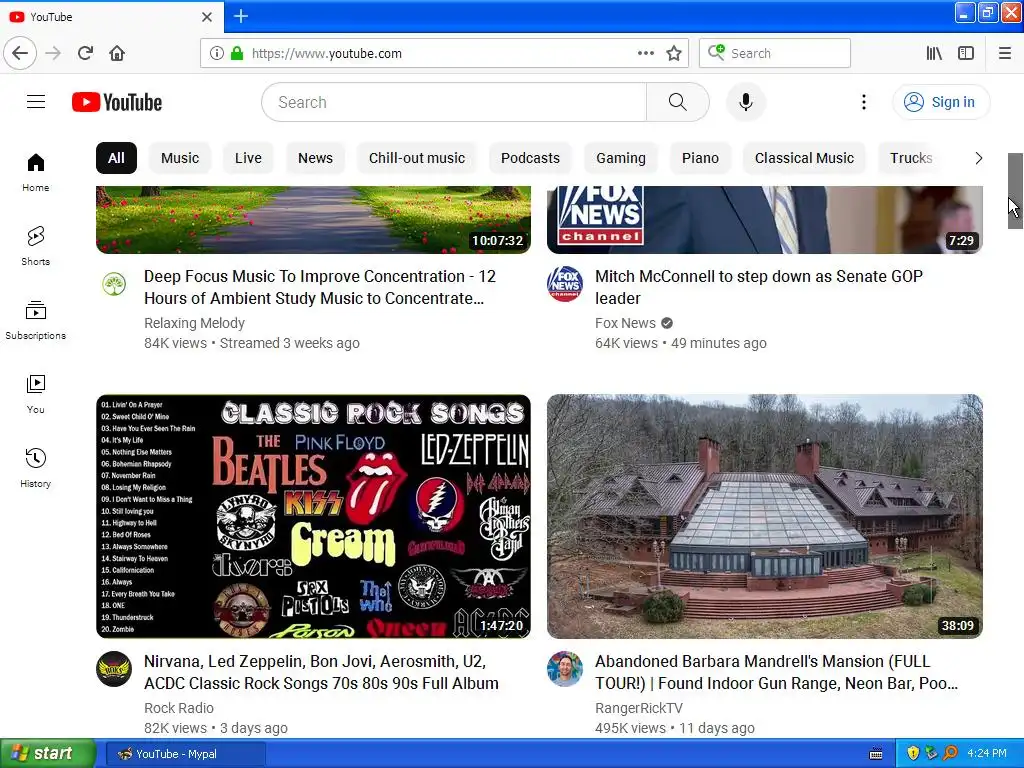Image resolution: width=1024 pixels, height=768 pixels.
Task: Open Fox News channel avatar
Action: 565,284
